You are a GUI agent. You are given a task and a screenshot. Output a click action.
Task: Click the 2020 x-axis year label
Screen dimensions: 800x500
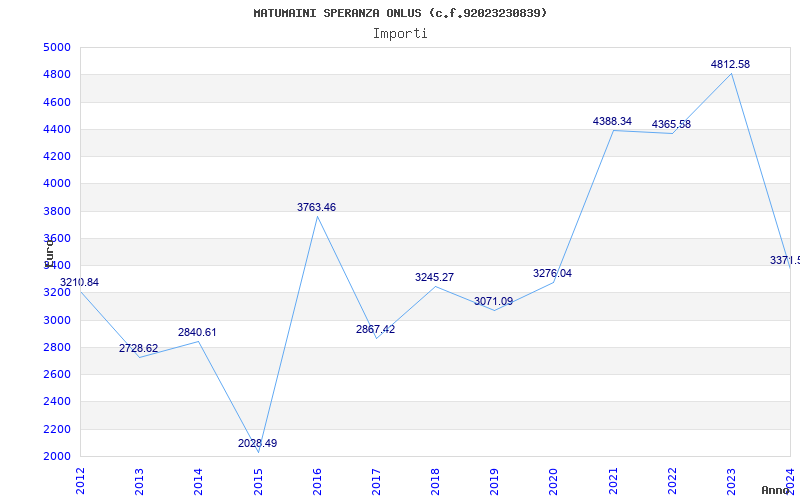pyautogui.click(x=554, y=482)
